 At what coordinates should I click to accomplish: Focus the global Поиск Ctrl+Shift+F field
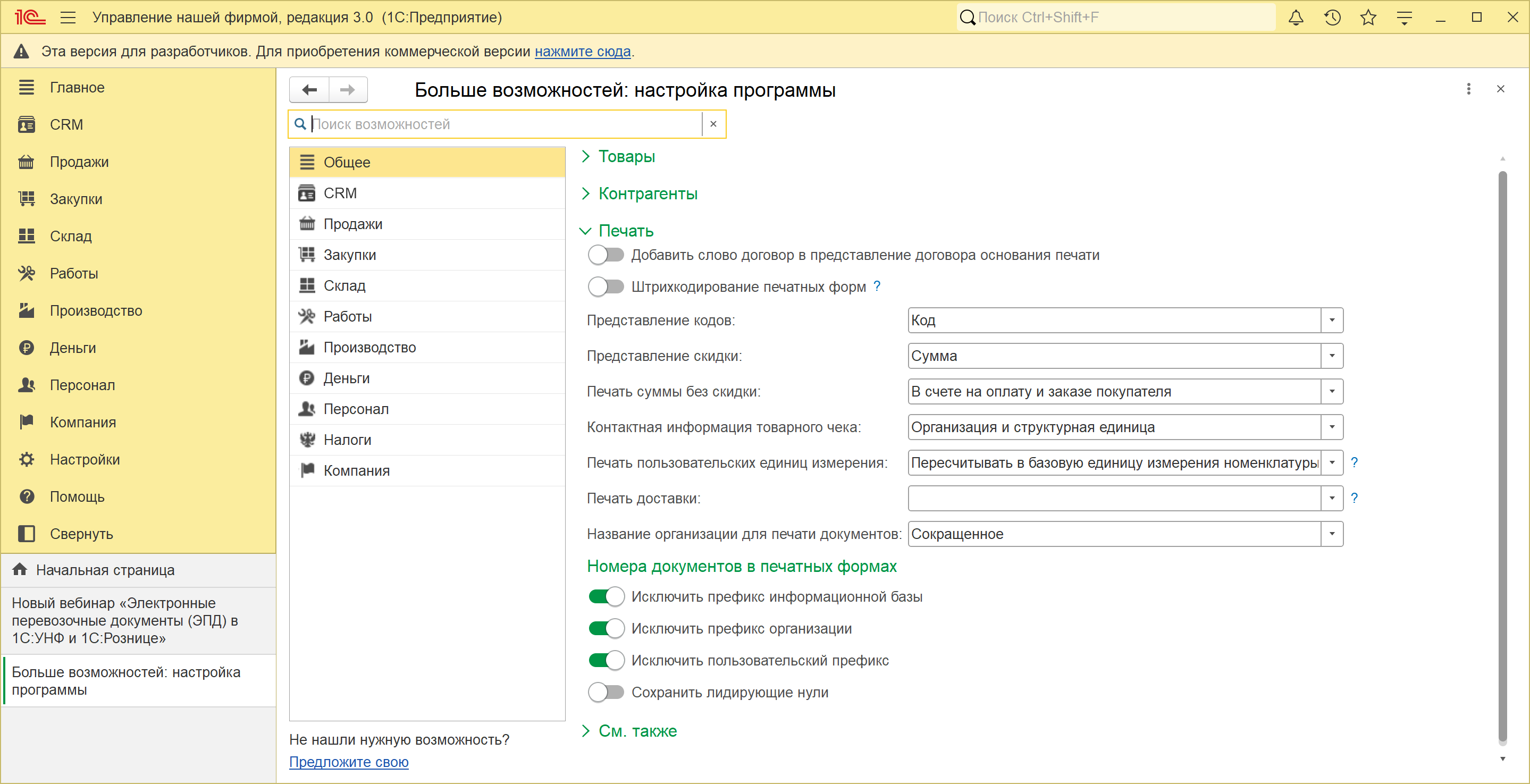[x=1115, y=17]
